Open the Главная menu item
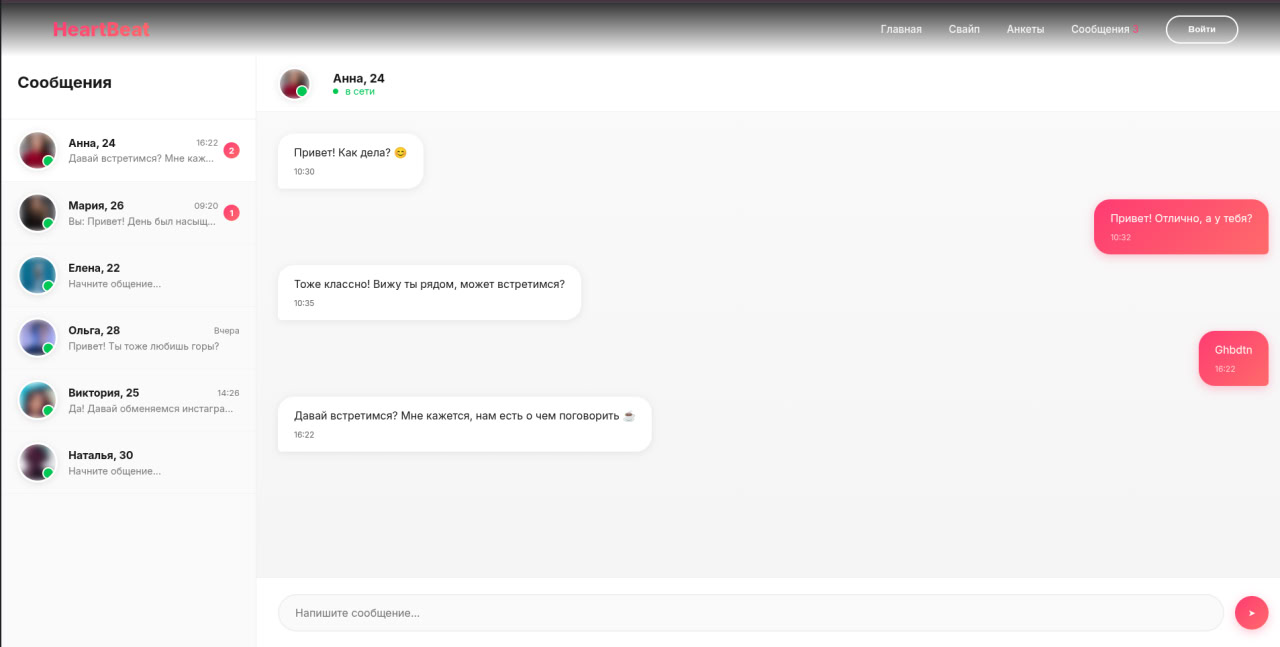The width and height of the screenshot is (1280, 647). coord(900,30)
